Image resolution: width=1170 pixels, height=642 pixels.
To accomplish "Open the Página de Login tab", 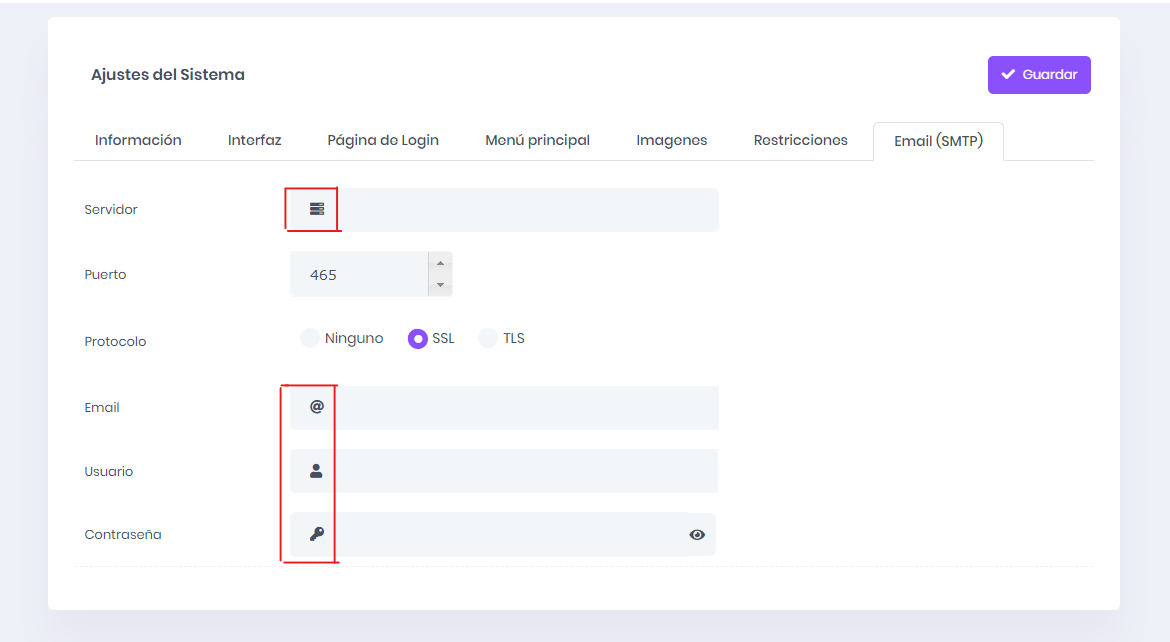I will click(383, 140).
